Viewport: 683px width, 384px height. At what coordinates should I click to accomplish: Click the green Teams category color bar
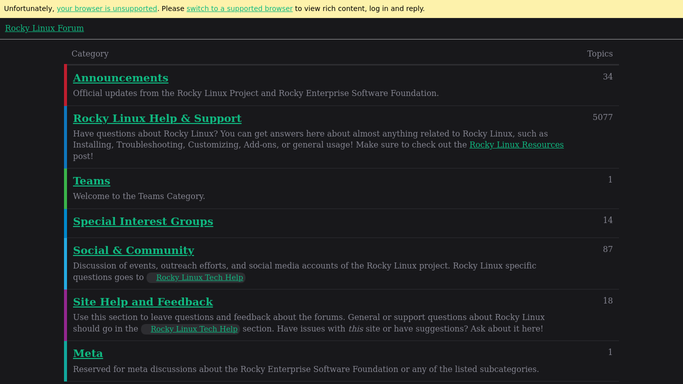pyautogui.click(x=65, y=189)
